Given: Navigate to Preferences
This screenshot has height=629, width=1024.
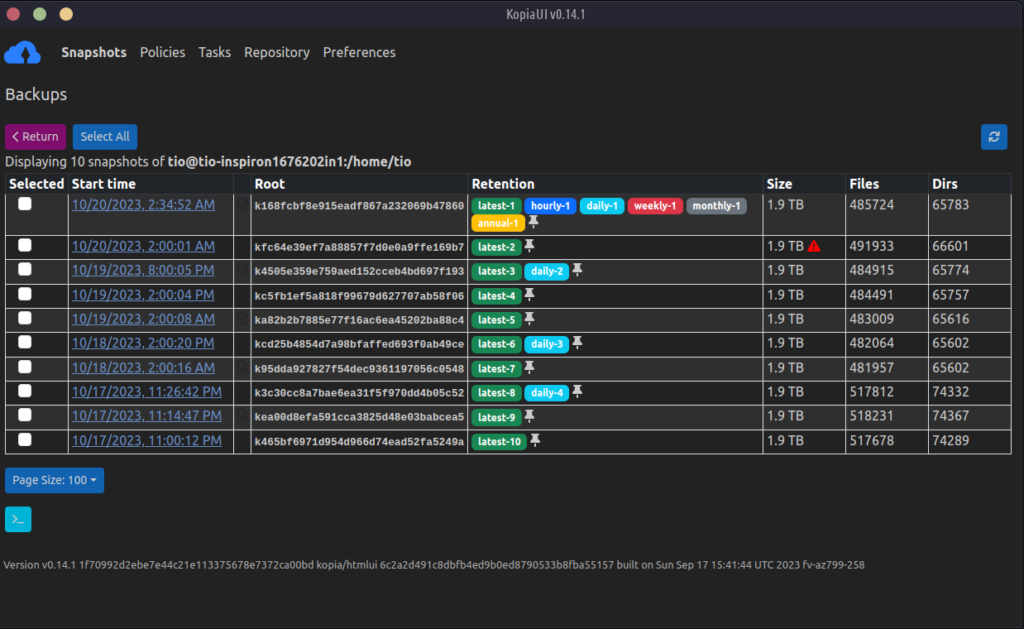Looking at the screenshot, I should (359, 52).
